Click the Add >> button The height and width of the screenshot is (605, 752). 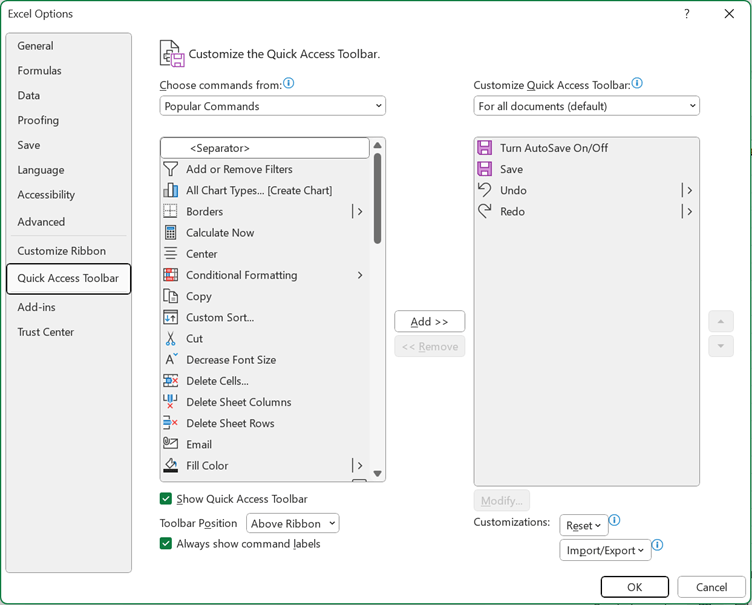tap(429, 321)
